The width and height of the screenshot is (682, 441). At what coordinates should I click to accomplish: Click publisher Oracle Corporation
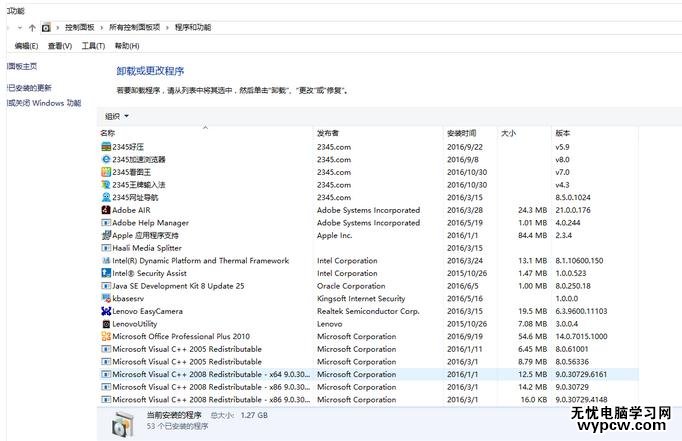point(351,286)
